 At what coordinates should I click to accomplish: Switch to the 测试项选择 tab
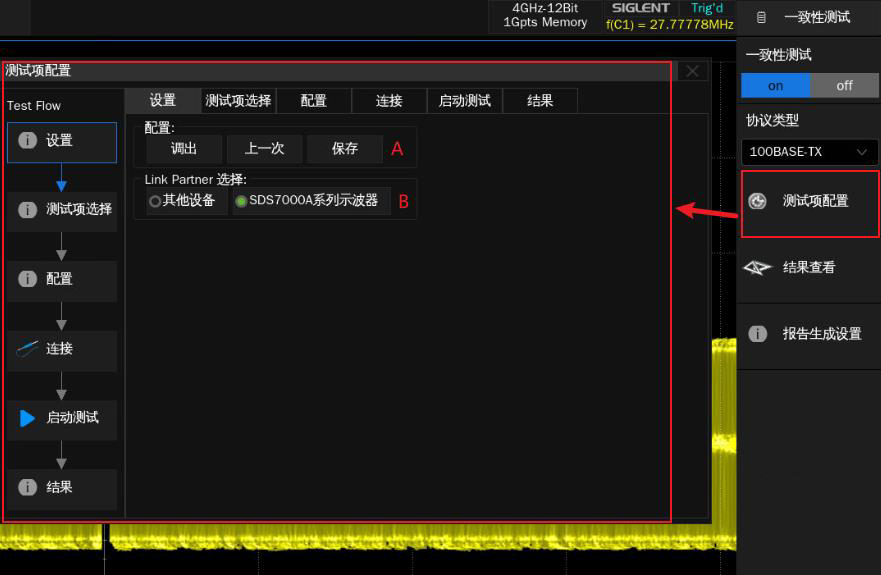(238, 100)
